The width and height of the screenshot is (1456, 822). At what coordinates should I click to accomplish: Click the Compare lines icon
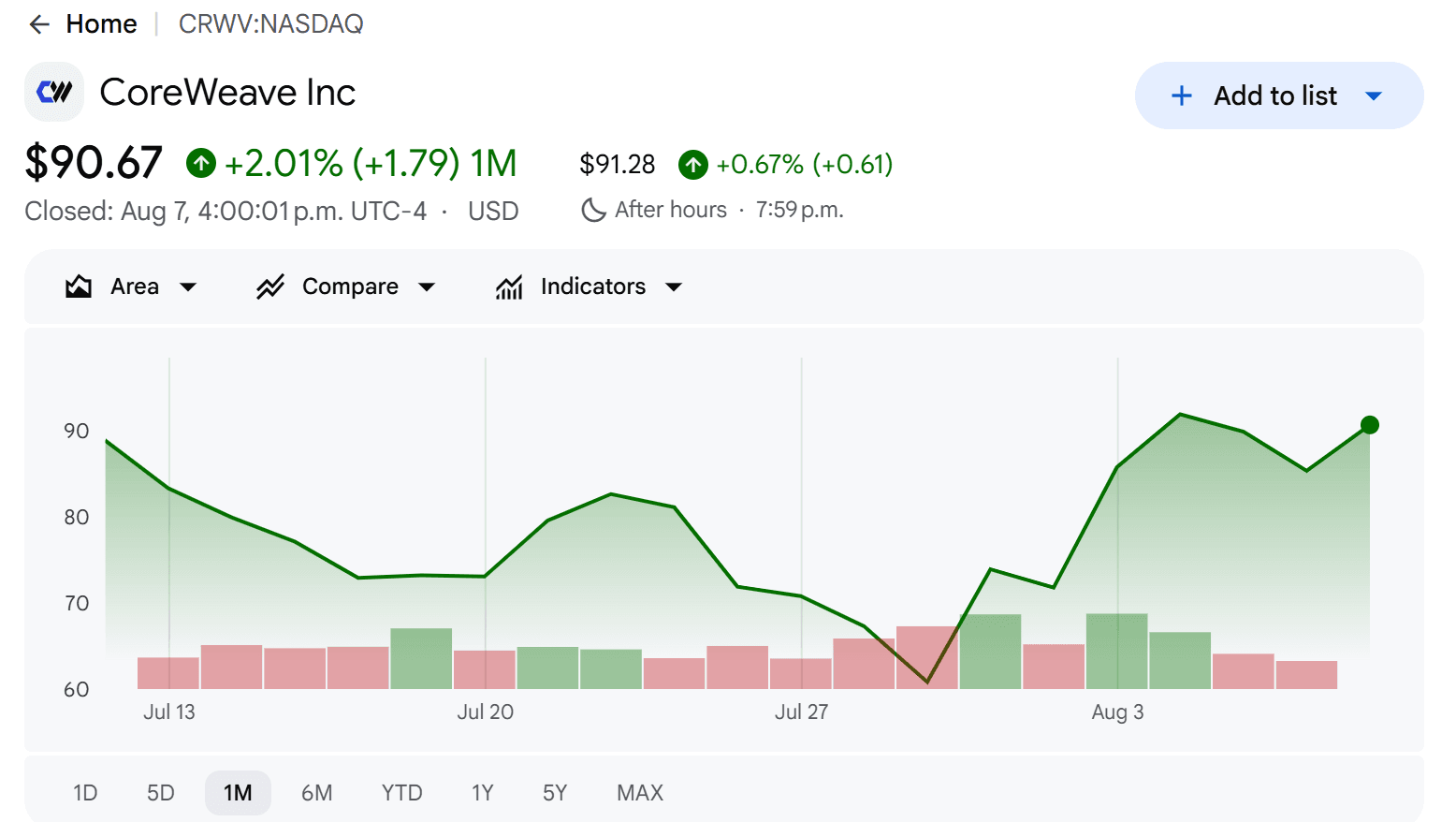270,286
